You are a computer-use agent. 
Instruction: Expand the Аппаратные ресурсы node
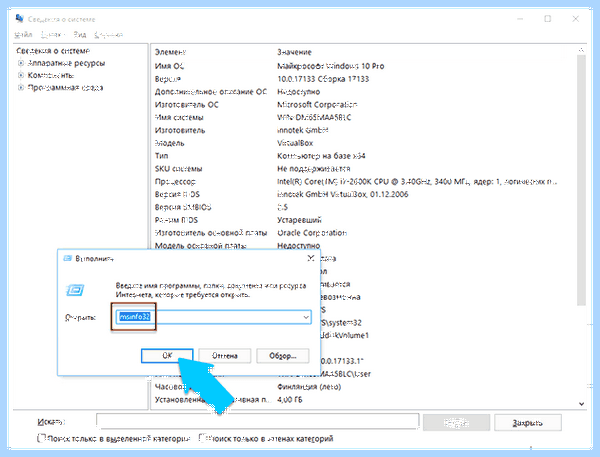pyautogui.click(x=21, y=63)
